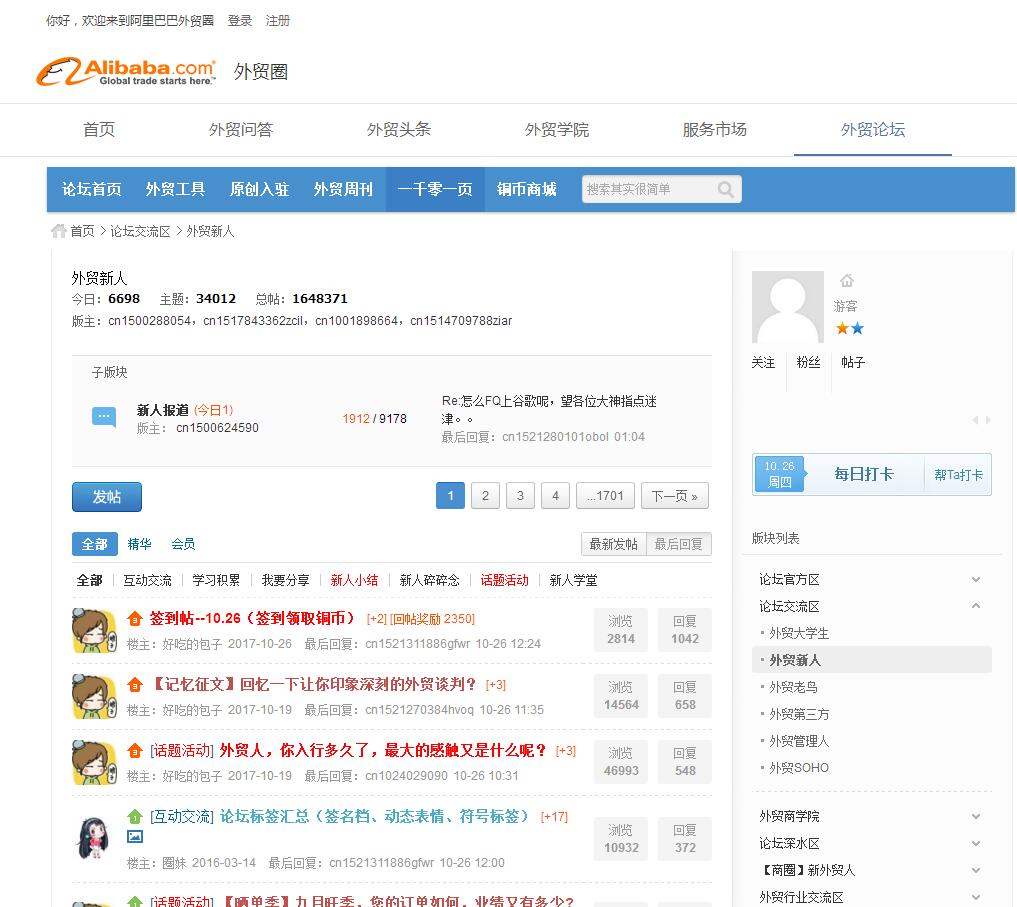The image size is (1017, 907).
Task: Select 论坛首页 in the blue menu bar
Action: pyautogui.click(x=91, y=189)
